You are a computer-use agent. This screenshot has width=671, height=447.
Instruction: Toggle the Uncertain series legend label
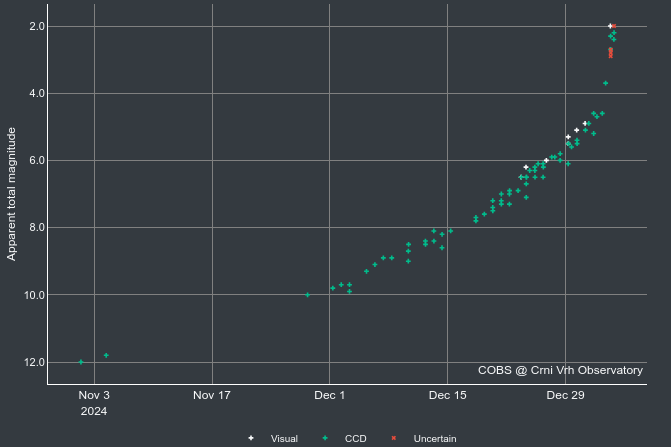[435, 439]
